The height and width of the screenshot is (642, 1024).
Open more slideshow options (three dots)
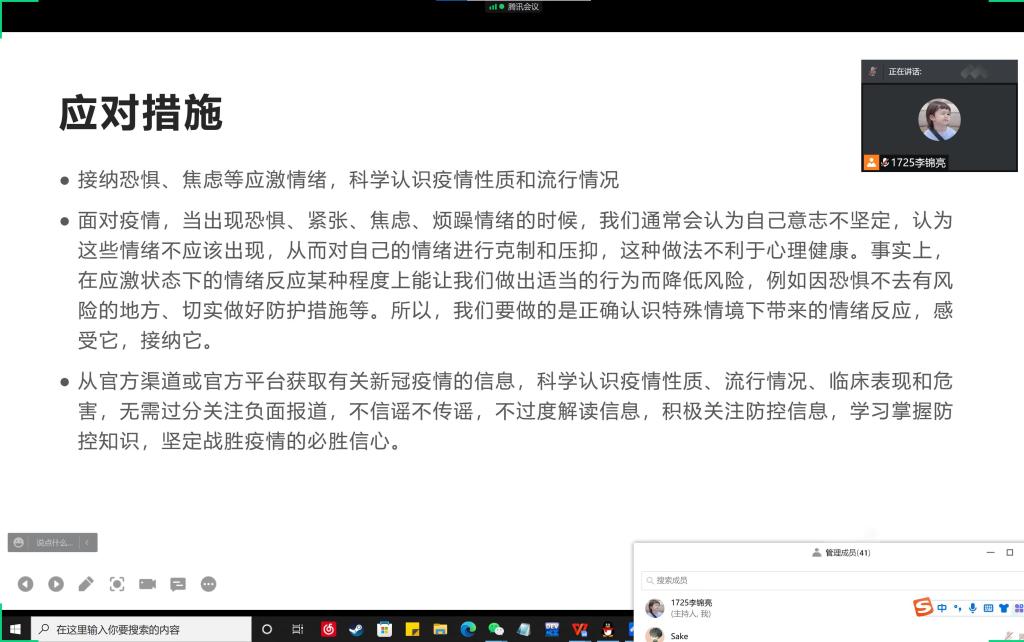[209, 584]
